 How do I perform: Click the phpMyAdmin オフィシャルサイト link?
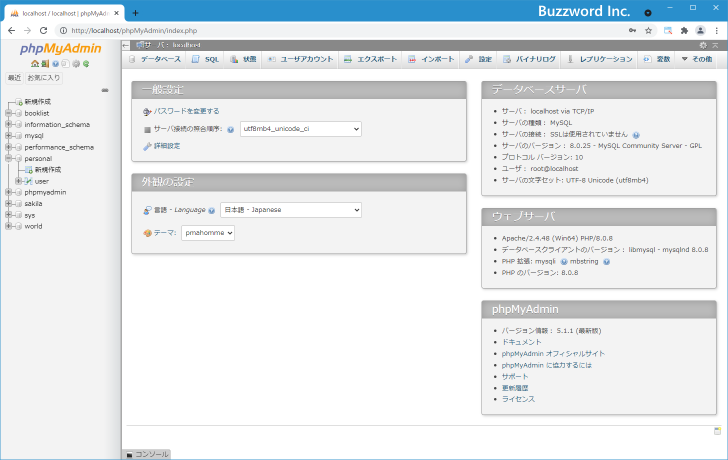[553, 354]
